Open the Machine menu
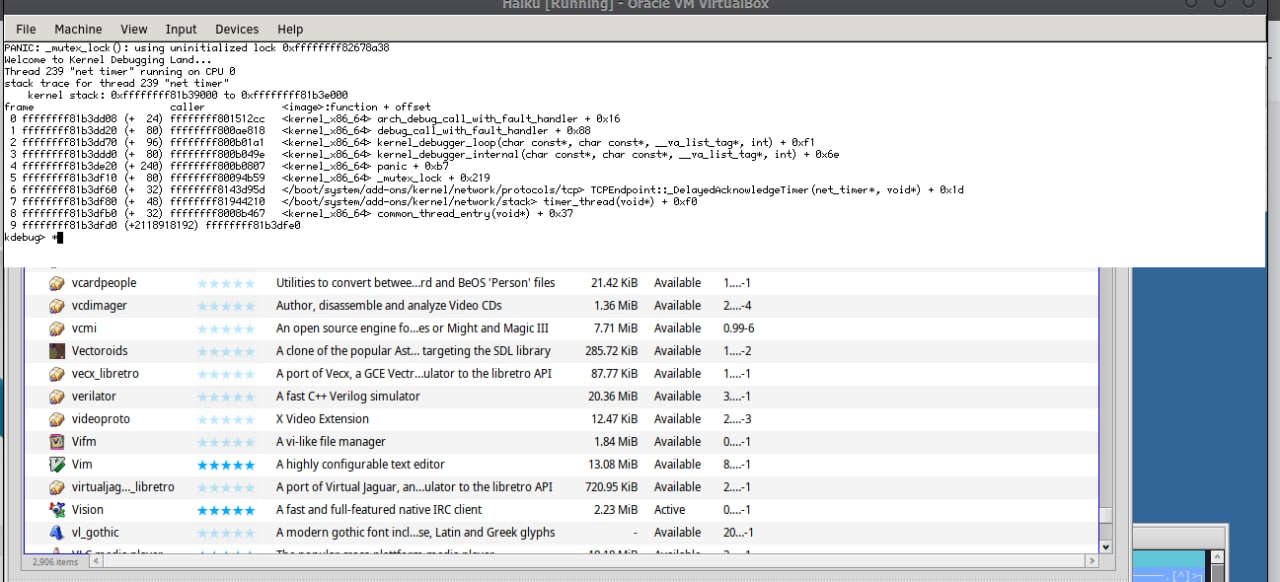1280x582 pixels. point(78,29)
